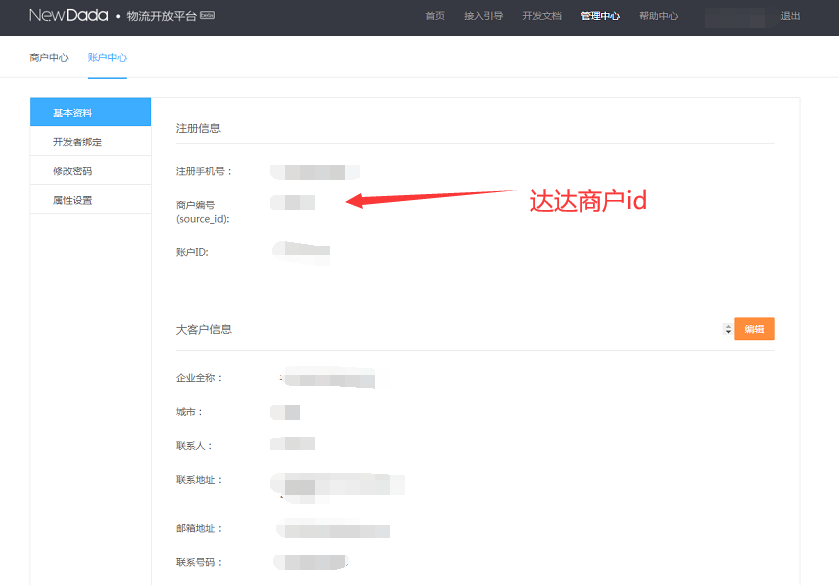
Task: Open 开发文档 from the top bar
Action: [542, 16]
